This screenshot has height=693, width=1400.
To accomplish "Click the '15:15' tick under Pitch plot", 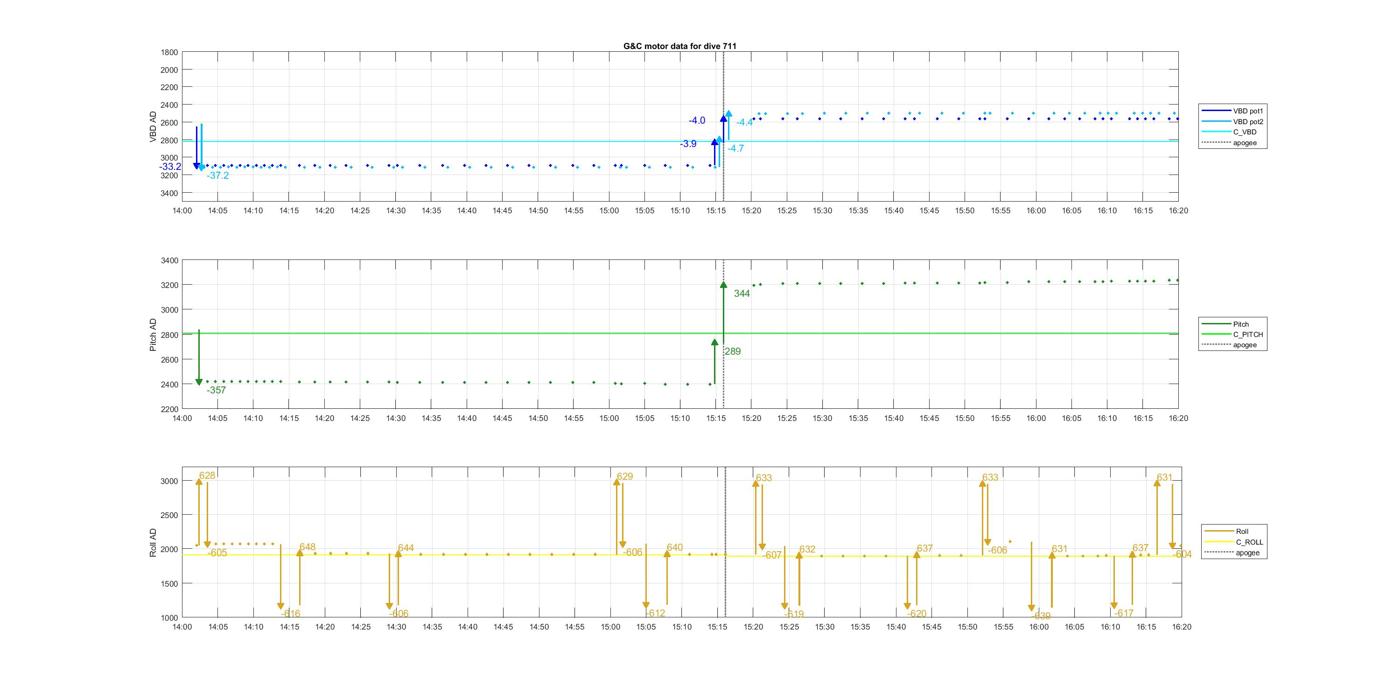I will point(716,418).
